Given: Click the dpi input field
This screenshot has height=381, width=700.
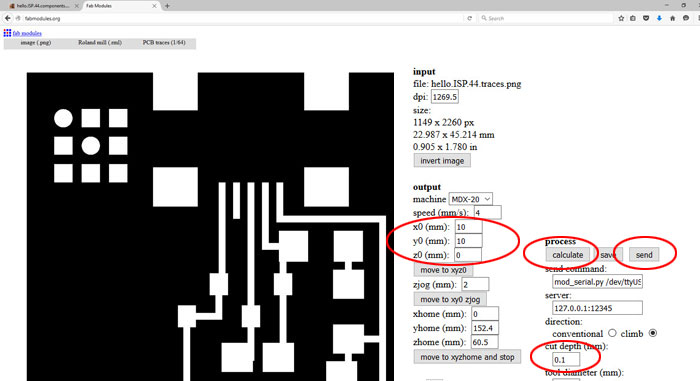Looking at the screenshot, I should click(x=445, y=97).
